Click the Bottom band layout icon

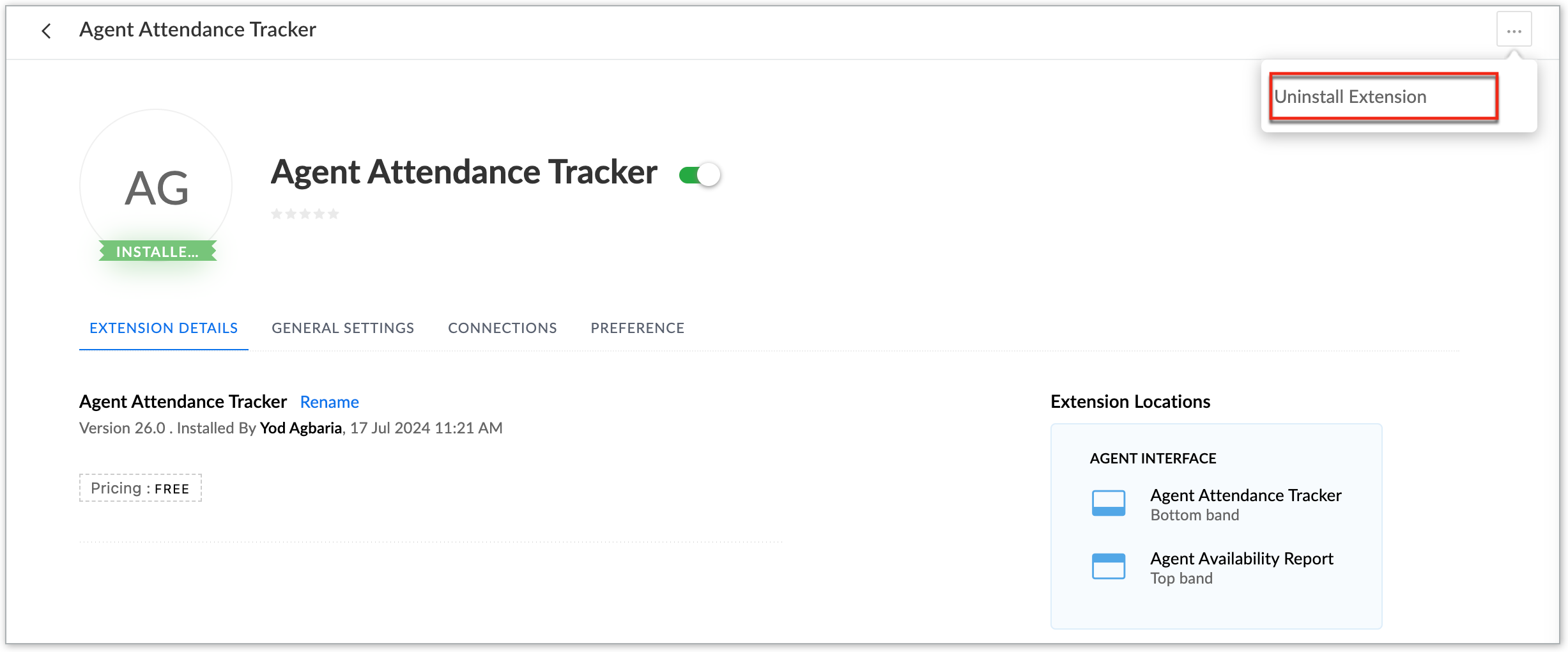pyautogui.click(x=1109, y=503)
